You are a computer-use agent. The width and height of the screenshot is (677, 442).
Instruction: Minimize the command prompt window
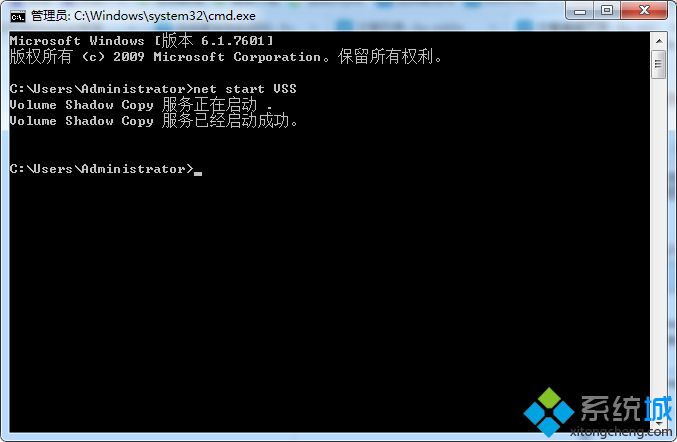point(579,11)
